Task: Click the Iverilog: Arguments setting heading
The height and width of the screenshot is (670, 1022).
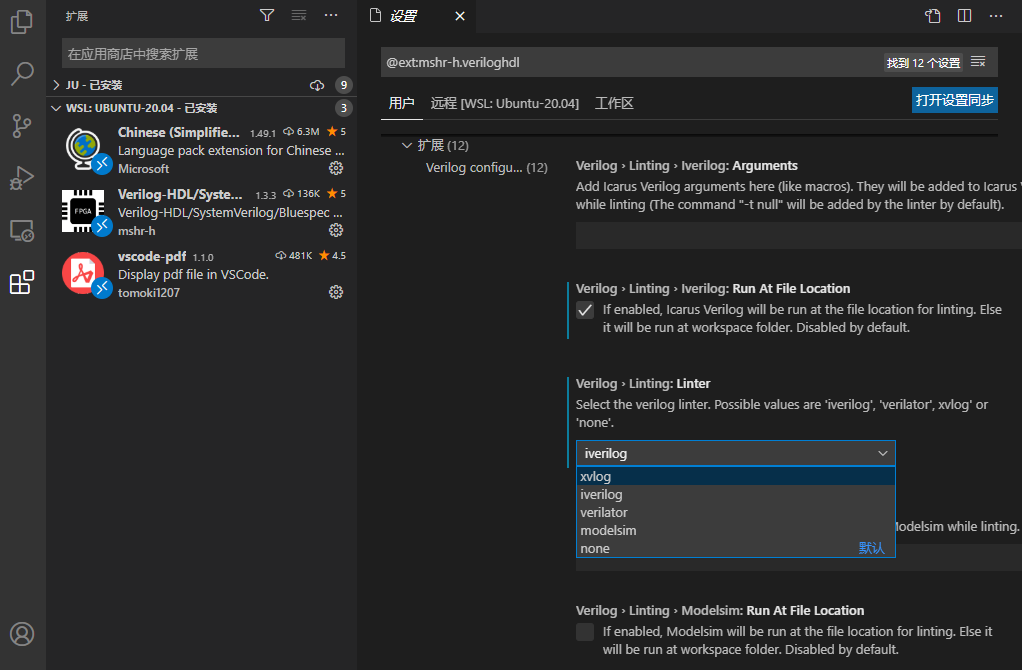Action: click(x=686, y=166)
